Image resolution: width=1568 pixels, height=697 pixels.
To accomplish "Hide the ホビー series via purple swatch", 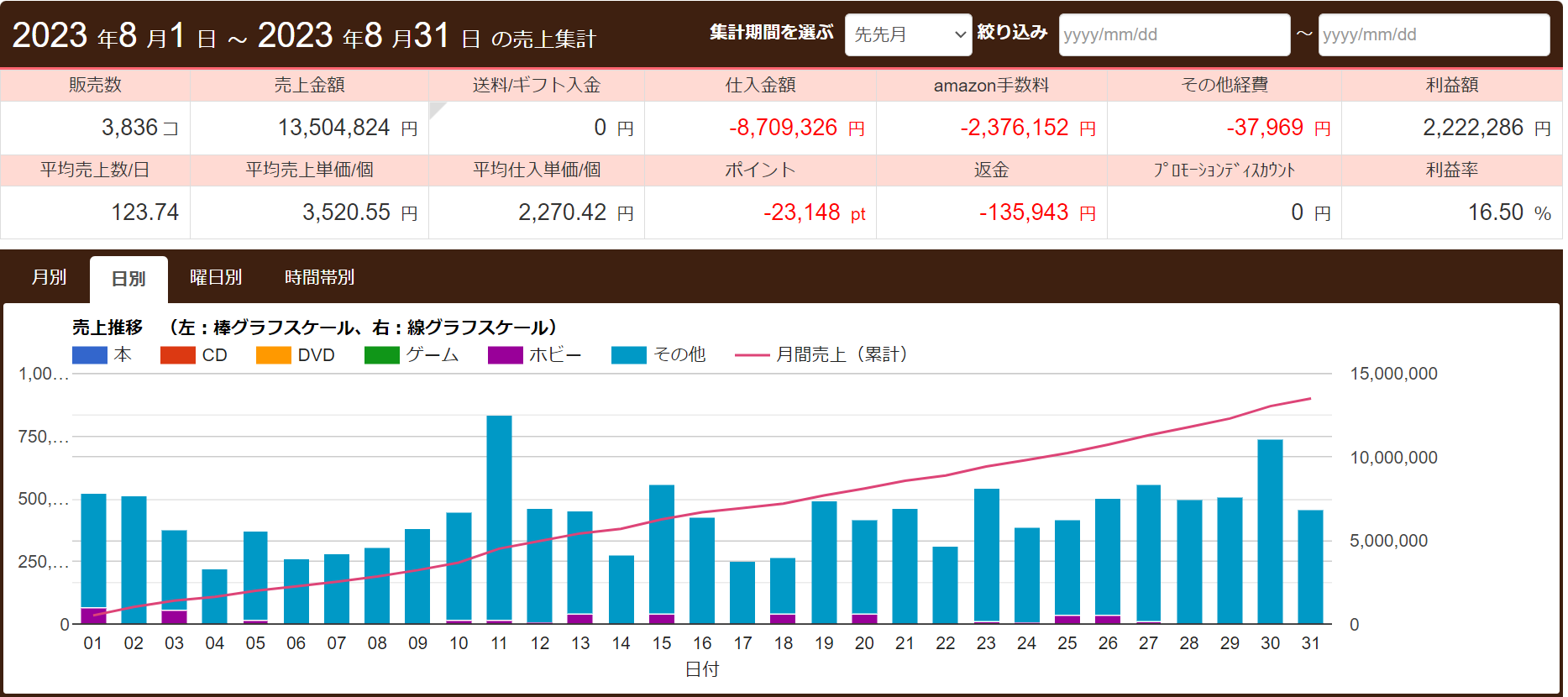I will pyautogui.click(x=506, y=355).
